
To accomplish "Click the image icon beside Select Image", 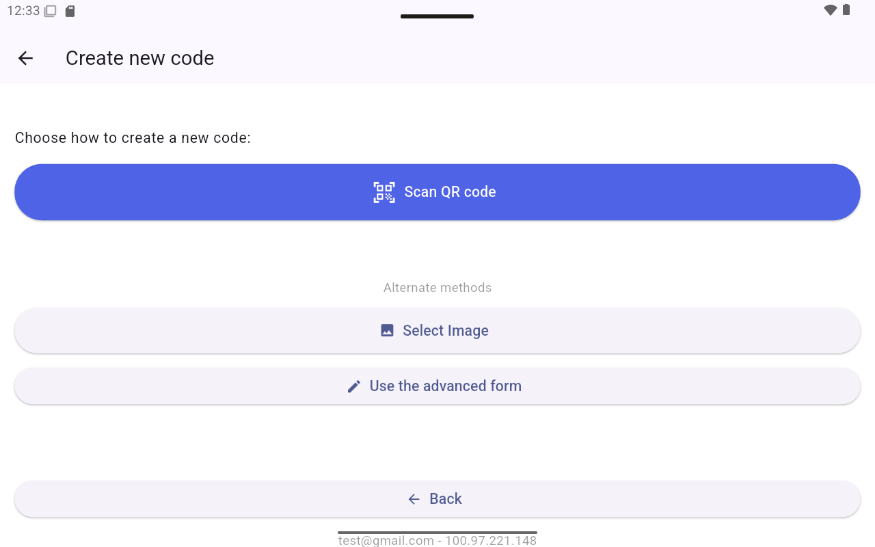I will click(x=387, y=330).
